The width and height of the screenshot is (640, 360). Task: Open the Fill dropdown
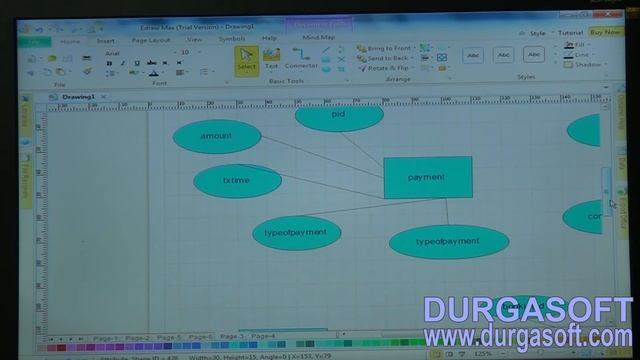(578, 44)
